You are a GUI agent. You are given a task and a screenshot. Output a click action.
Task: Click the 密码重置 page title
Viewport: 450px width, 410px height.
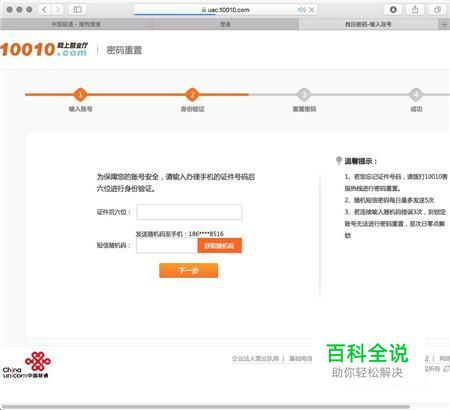(124, 50)
